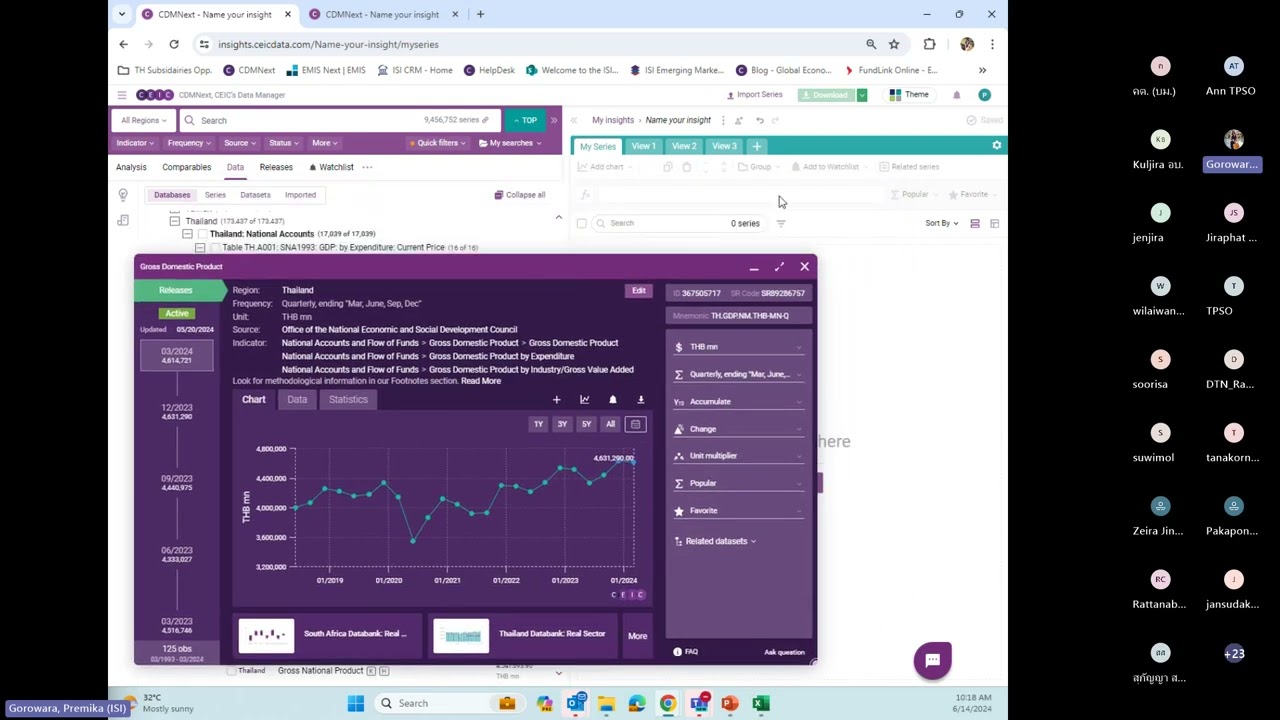Open user profile avatar P
The image size is (1280, 720).
pos(984,95)
